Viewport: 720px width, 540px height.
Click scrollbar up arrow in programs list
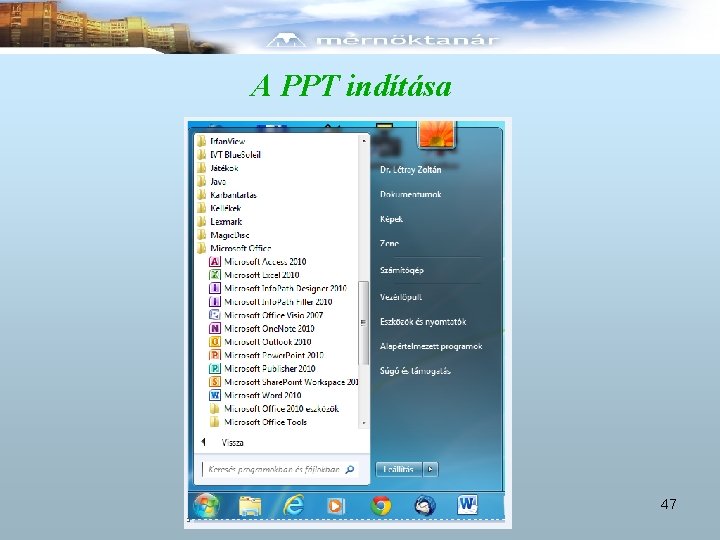364,141
